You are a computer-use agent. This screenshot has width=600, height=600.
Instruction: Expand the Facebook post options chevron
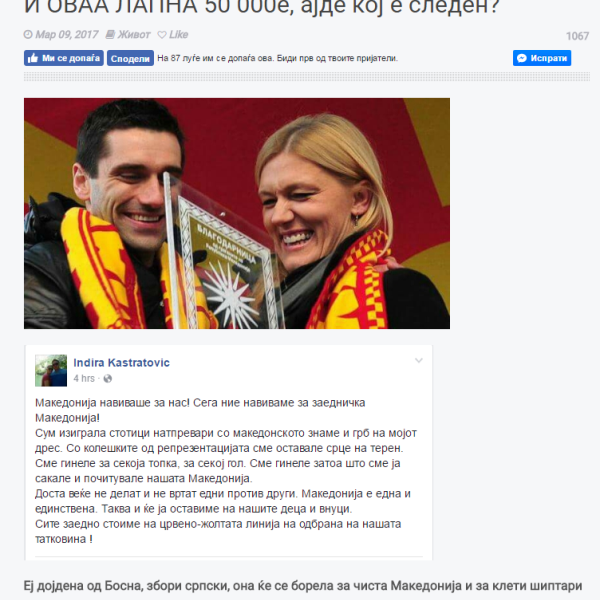pyautogui.click(x=419, y=360)
